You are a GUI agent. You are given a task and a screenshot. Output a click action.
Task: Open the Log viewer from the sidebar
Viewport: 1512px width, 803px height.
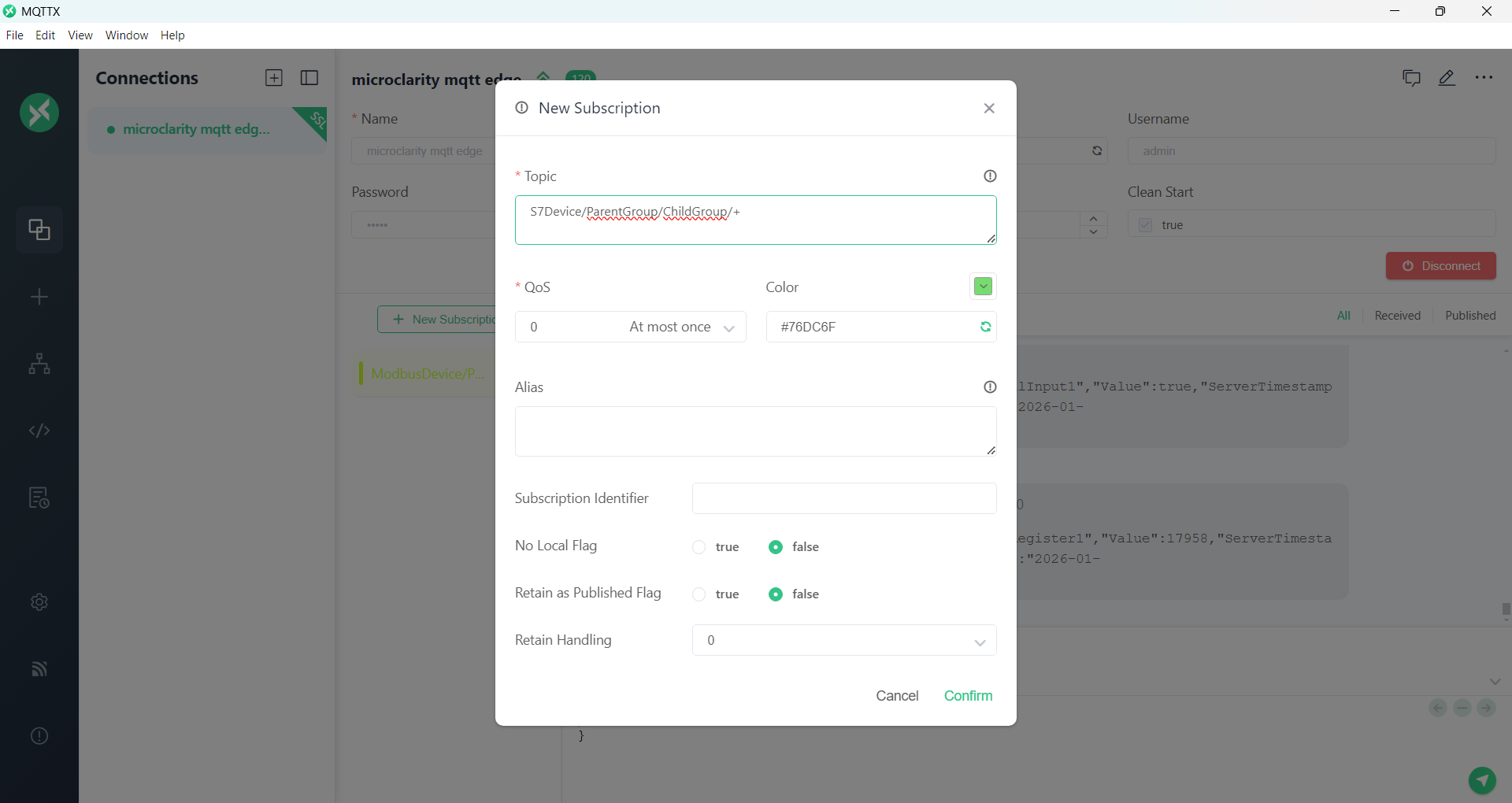(39, 498)
